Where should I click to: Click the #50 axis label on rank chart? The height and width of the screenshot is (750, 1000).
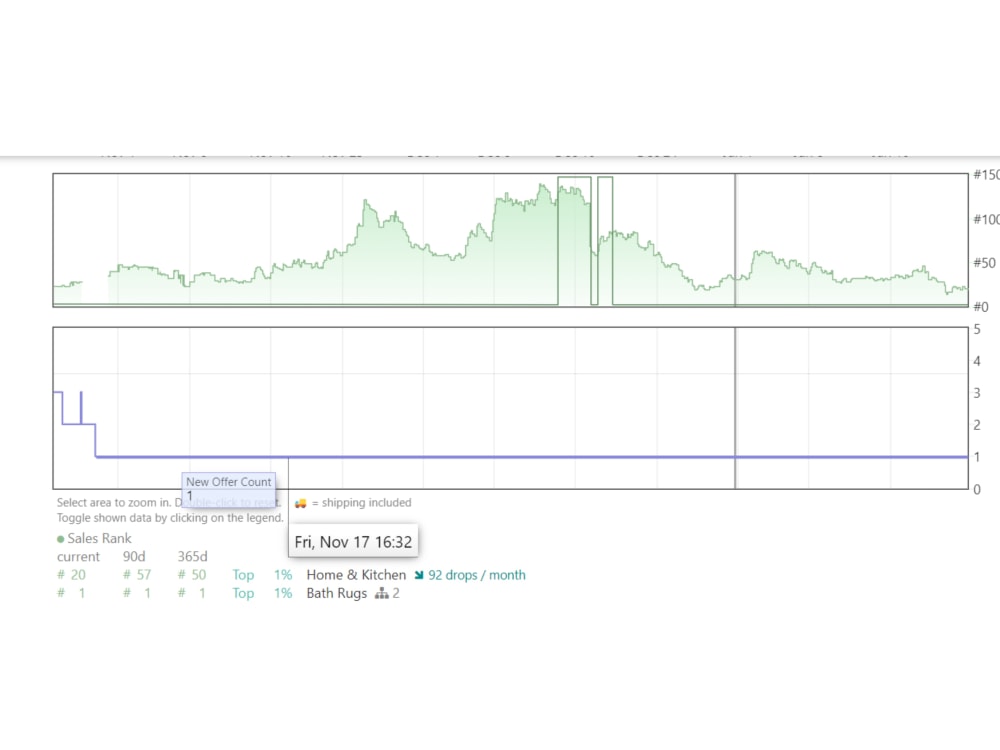tap(984, 263)
